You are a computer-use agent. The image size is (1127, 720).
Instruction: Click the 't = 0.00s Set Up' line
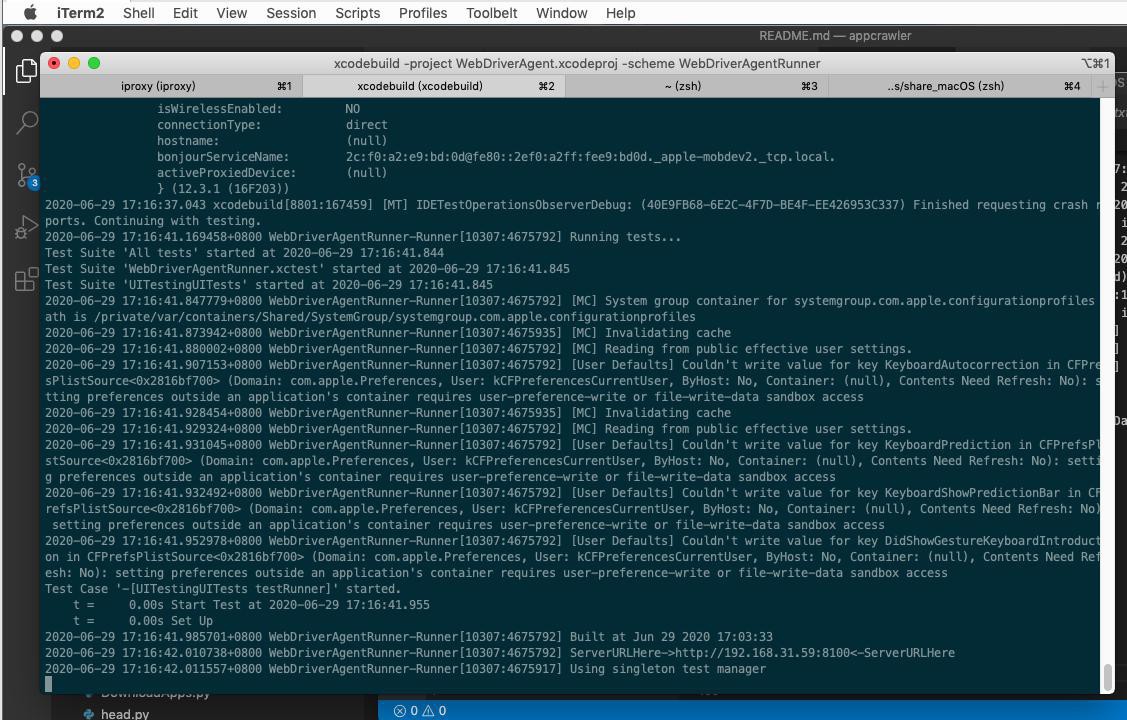[143, 621]
